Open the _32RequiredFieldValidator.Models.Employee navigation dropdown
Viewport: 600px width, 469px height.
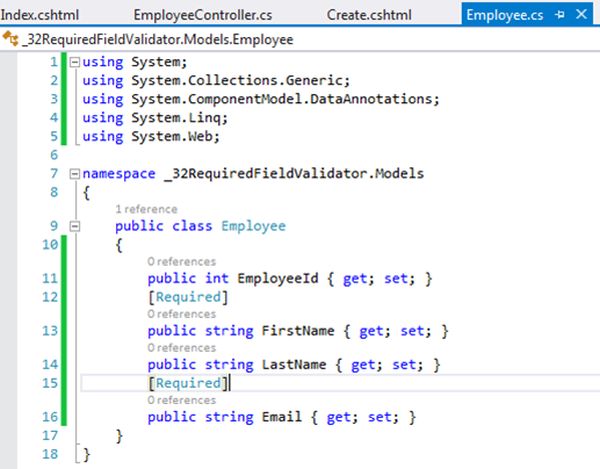(x=158, y=39)
